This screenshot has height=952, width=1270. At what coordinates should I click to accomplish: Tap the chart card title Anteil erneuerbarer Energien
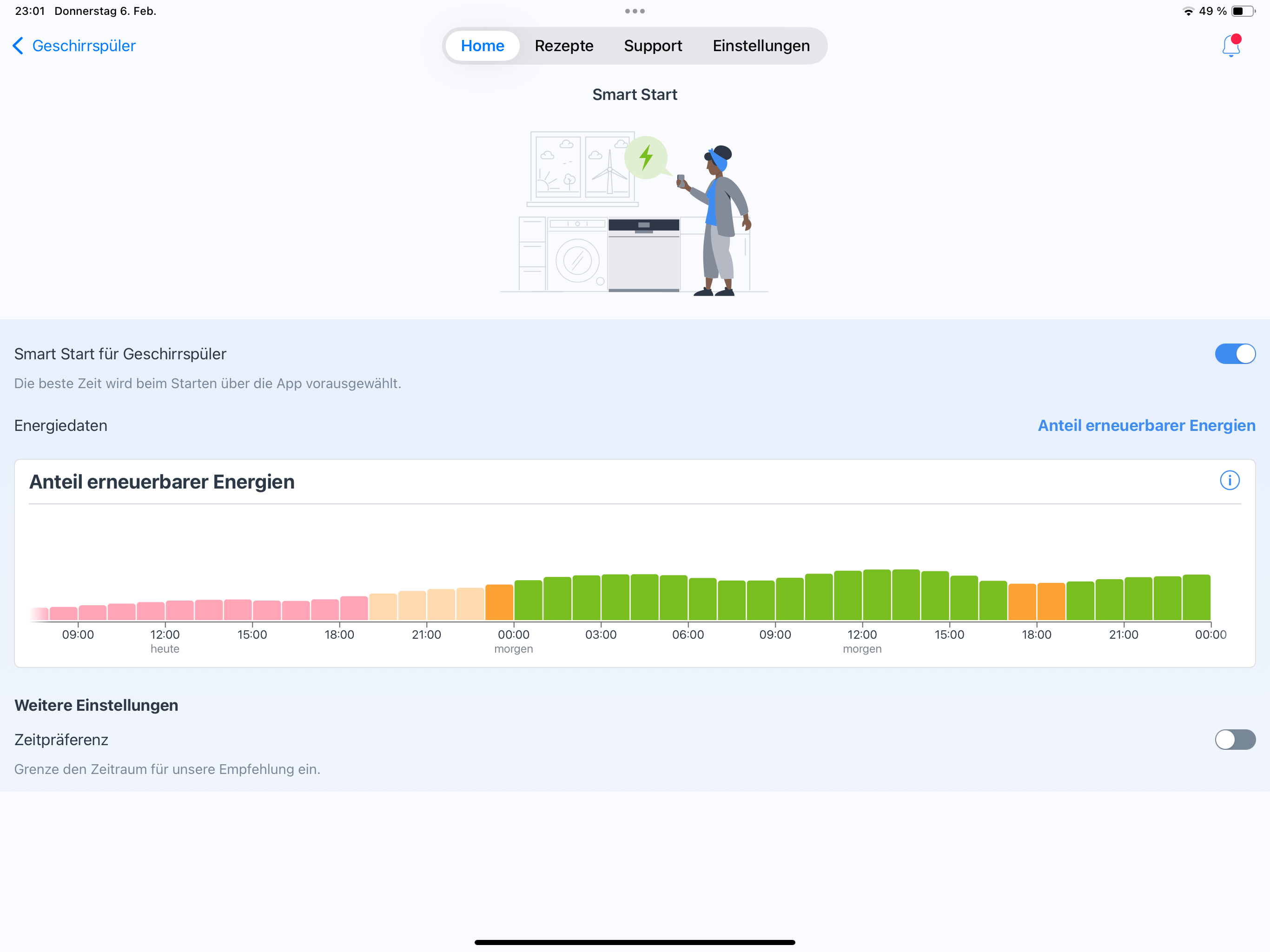[x=162, y=482]
